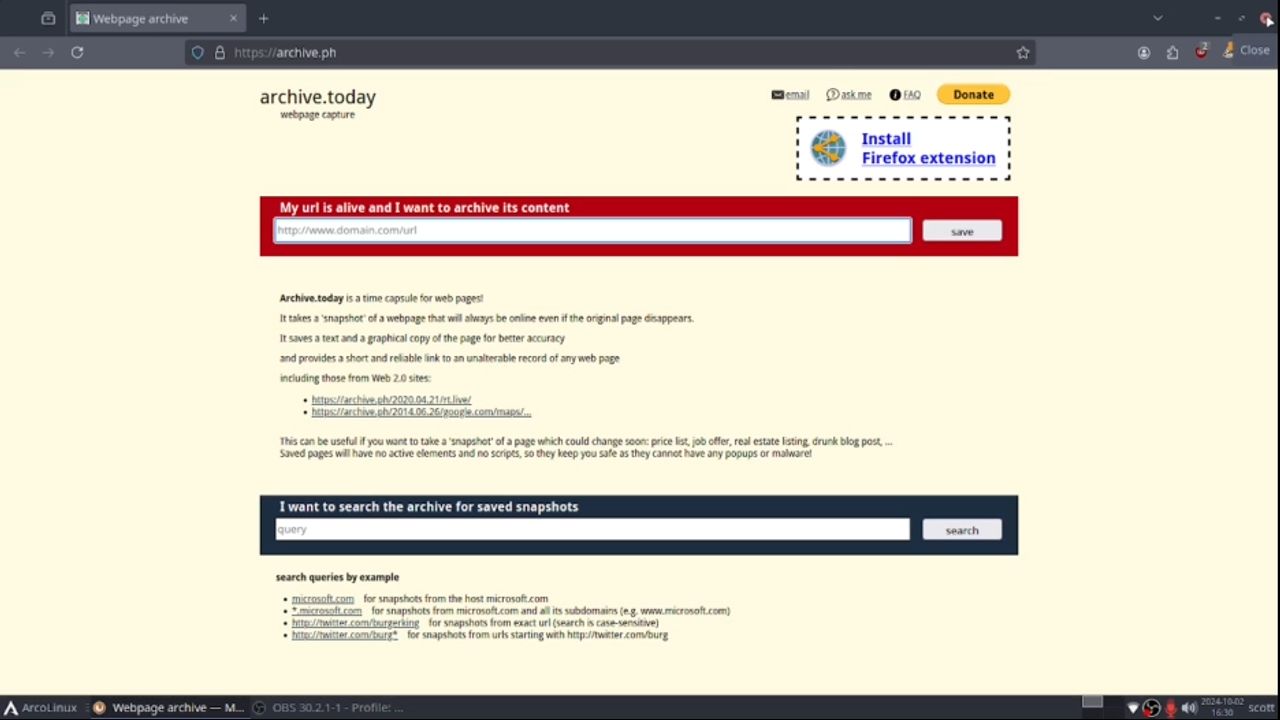1280x720 pixels.
Task: Expand the list all tabs chevron
Action: 1157,18
